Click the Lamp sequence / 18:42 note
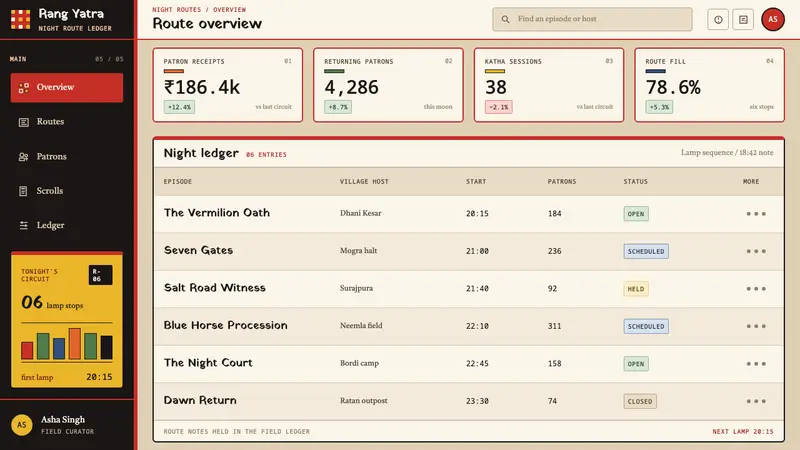Screen dimensions: 800x450 (727, 153)
